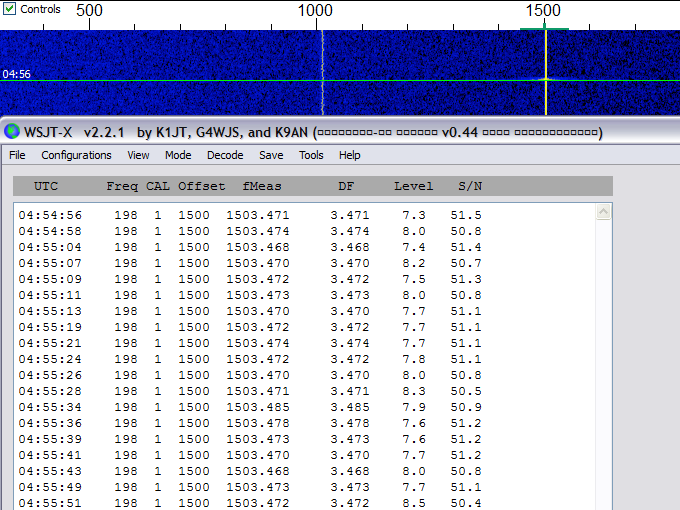Open the Configurations menu
The height and width of the screenshot is (510, 680).
[76, 155]
